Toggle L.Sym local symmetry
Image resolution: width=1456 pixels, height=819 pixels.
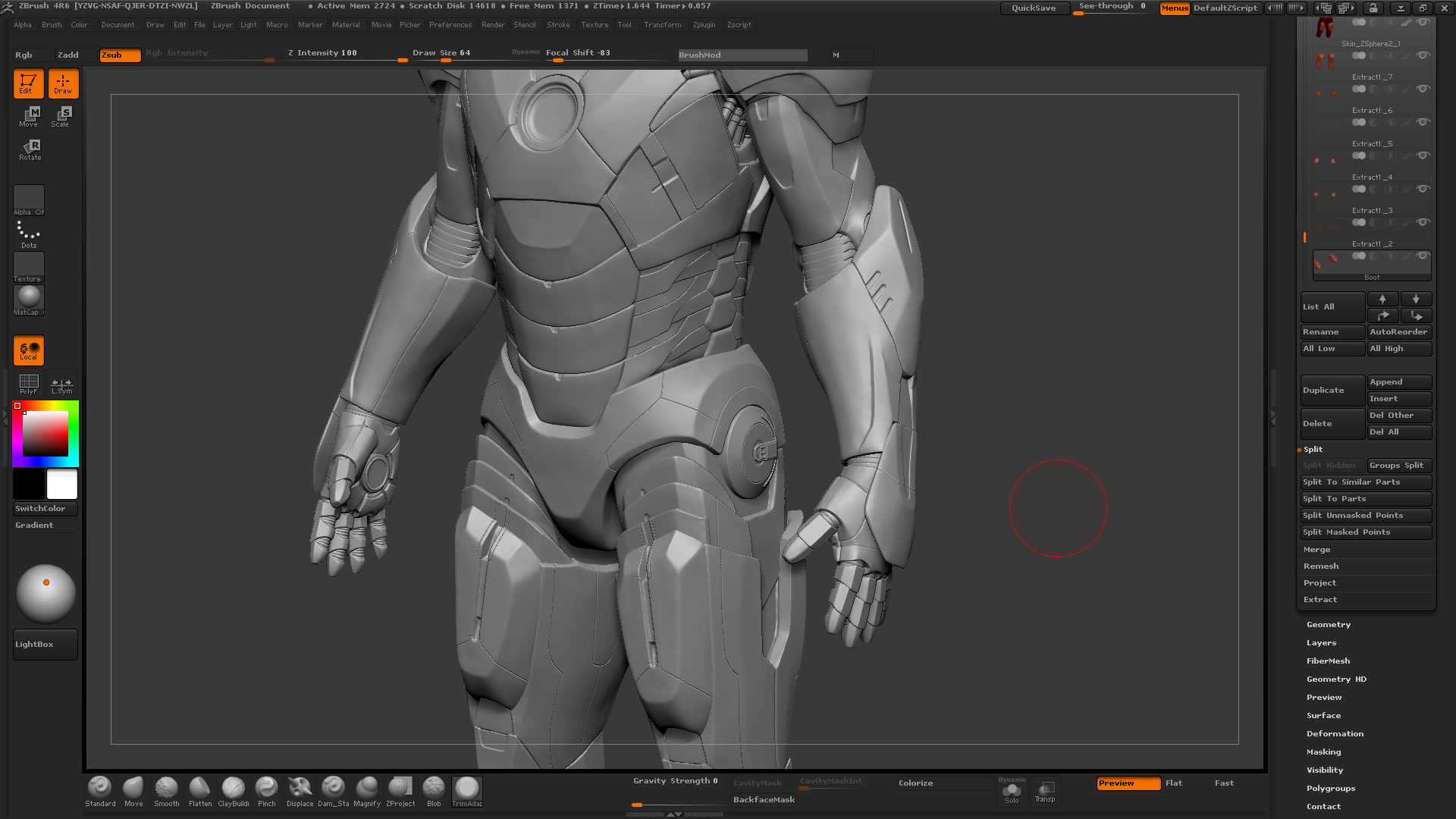[x=62, y=384]
